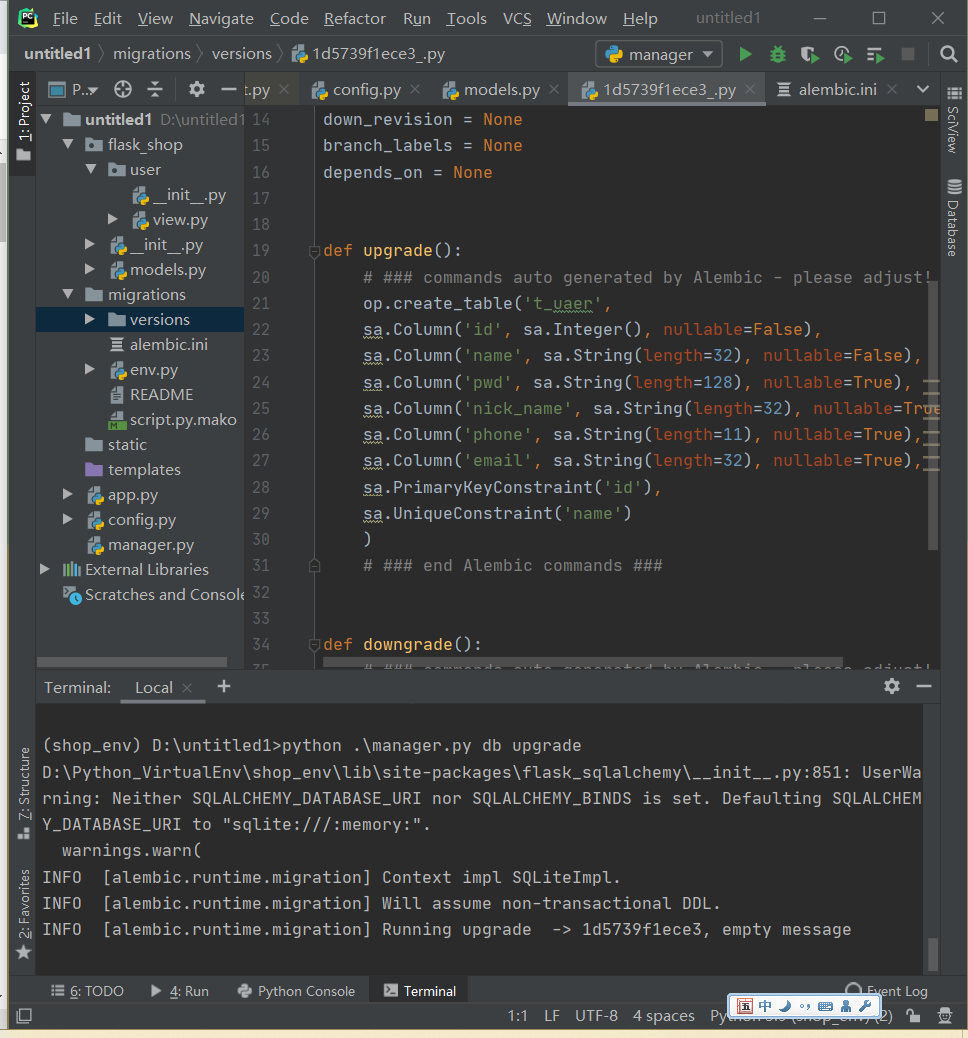
Task: Click the profiler run icon
Action: (842, 54)
